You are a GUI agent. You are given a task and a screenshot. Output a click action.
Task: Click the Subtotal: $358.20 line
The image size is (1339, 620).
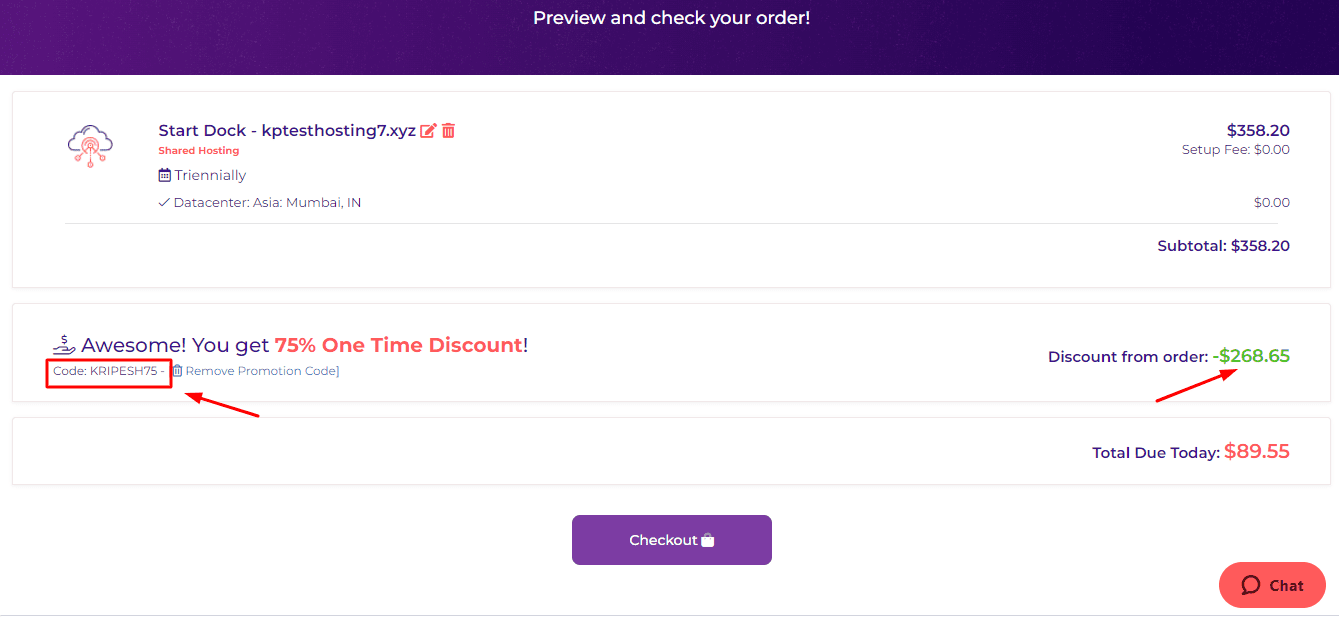click(x=1223, y=246)
